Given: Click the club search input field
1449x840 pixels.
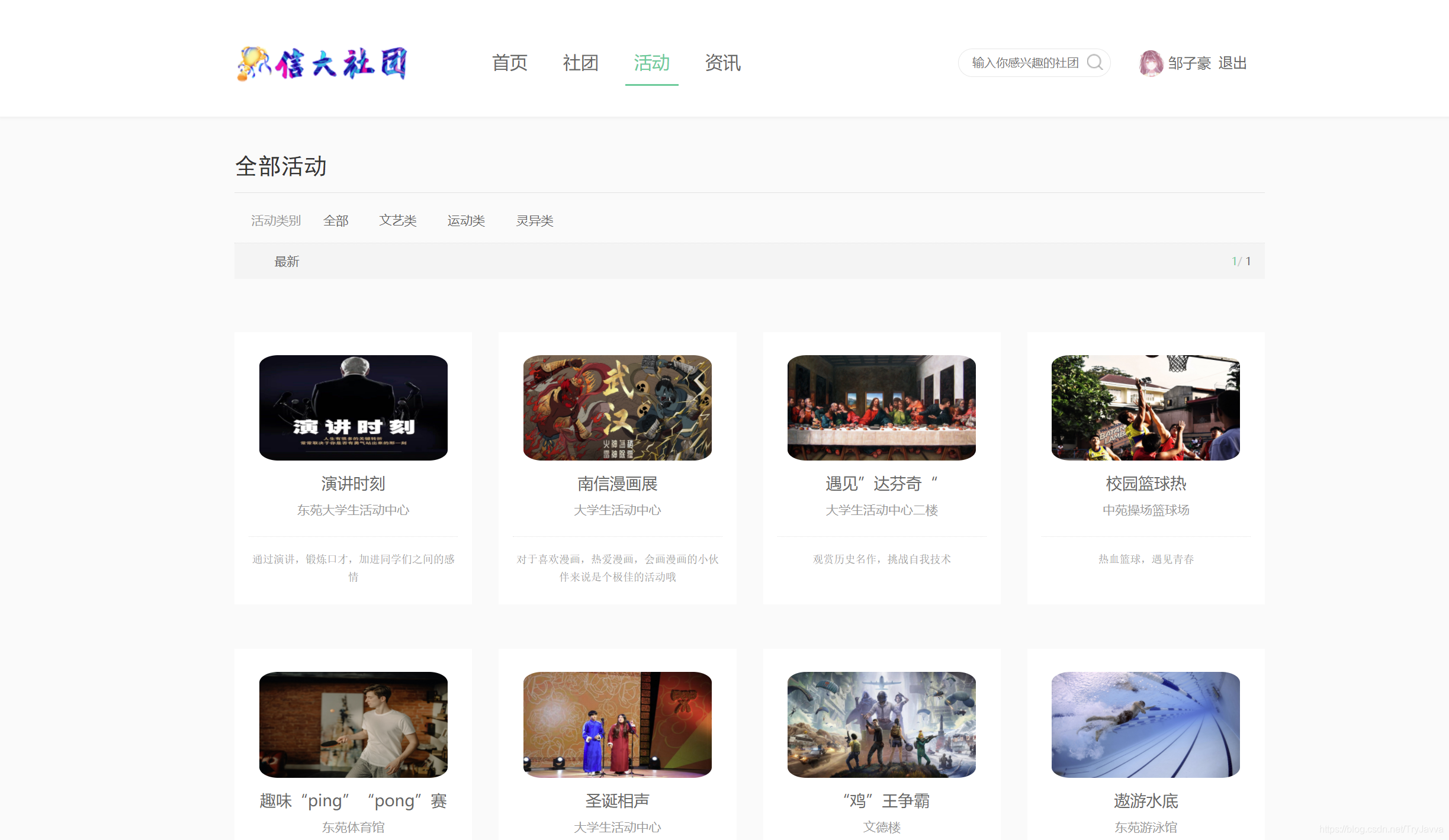Looking at the screenshot, I should point(1024,63).
